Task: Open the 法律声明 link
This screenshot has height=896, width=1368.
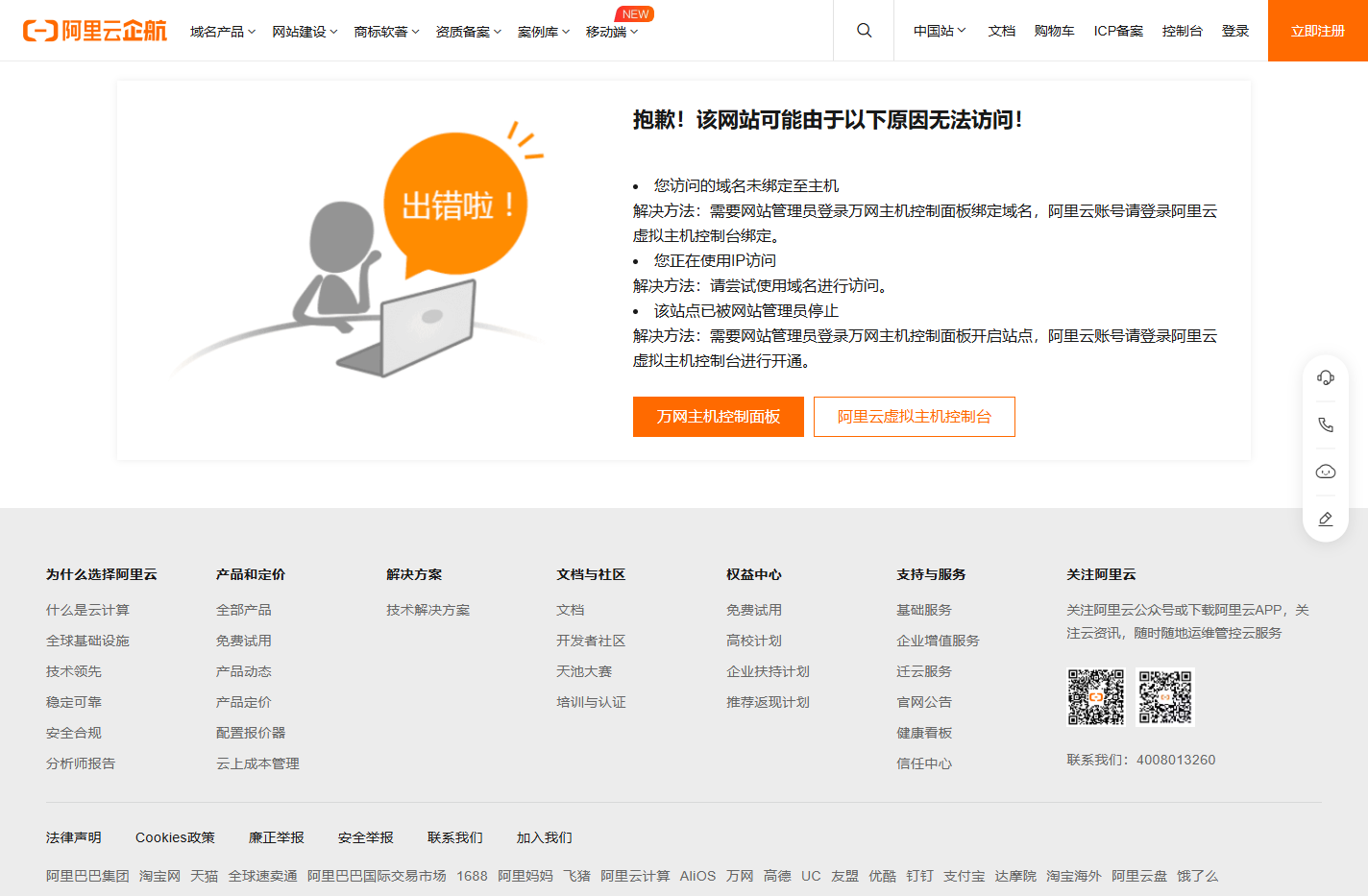Action: coord(74,837)
